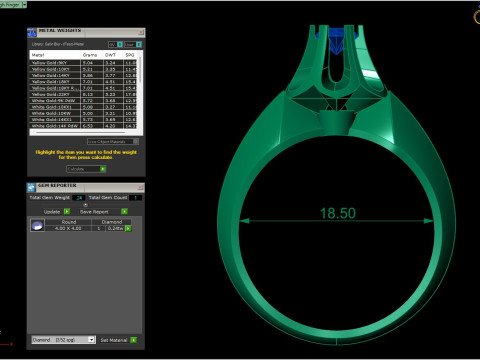Image resolution: width=480 pixels, height=360 pixels.
Task: Close the Gem Reporter panel
Action: [x=140, y=188]
